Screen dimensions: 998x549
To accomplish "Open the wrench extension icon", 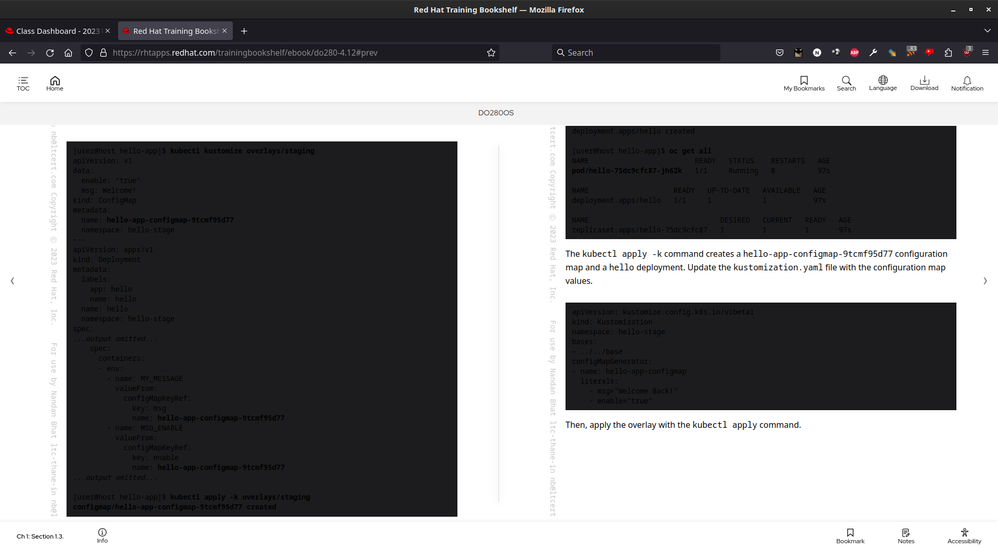I will pos(873,53).
